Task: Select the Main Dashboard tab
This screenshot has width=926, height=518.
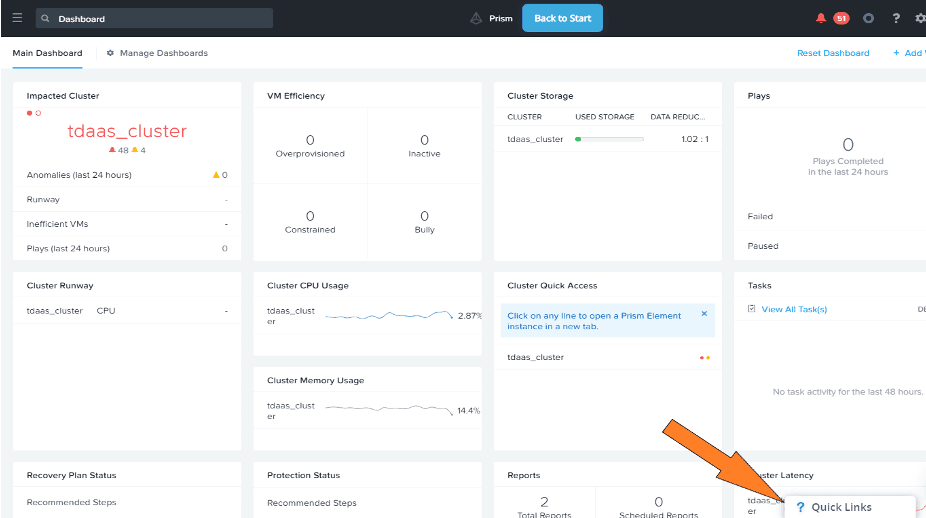Action: [x=47, y=53]
